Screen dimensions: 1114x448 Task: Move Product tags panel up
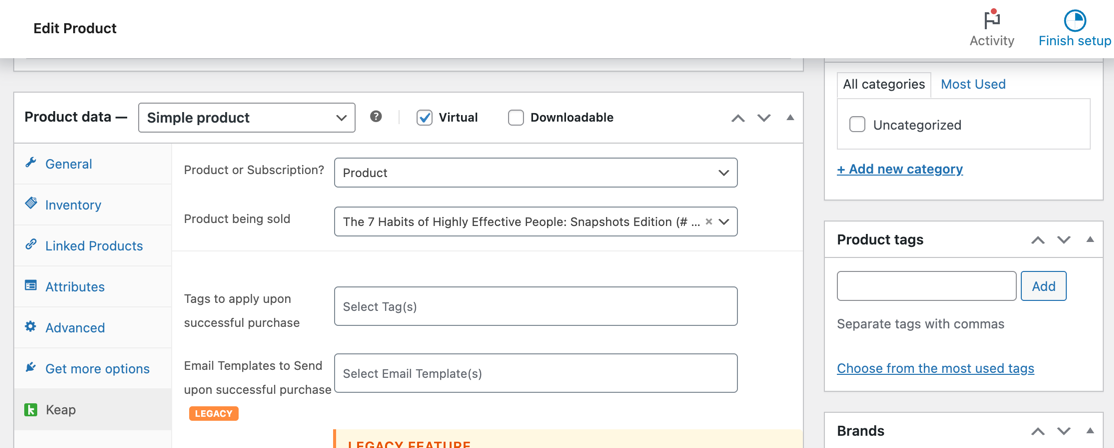(1038, 240)
